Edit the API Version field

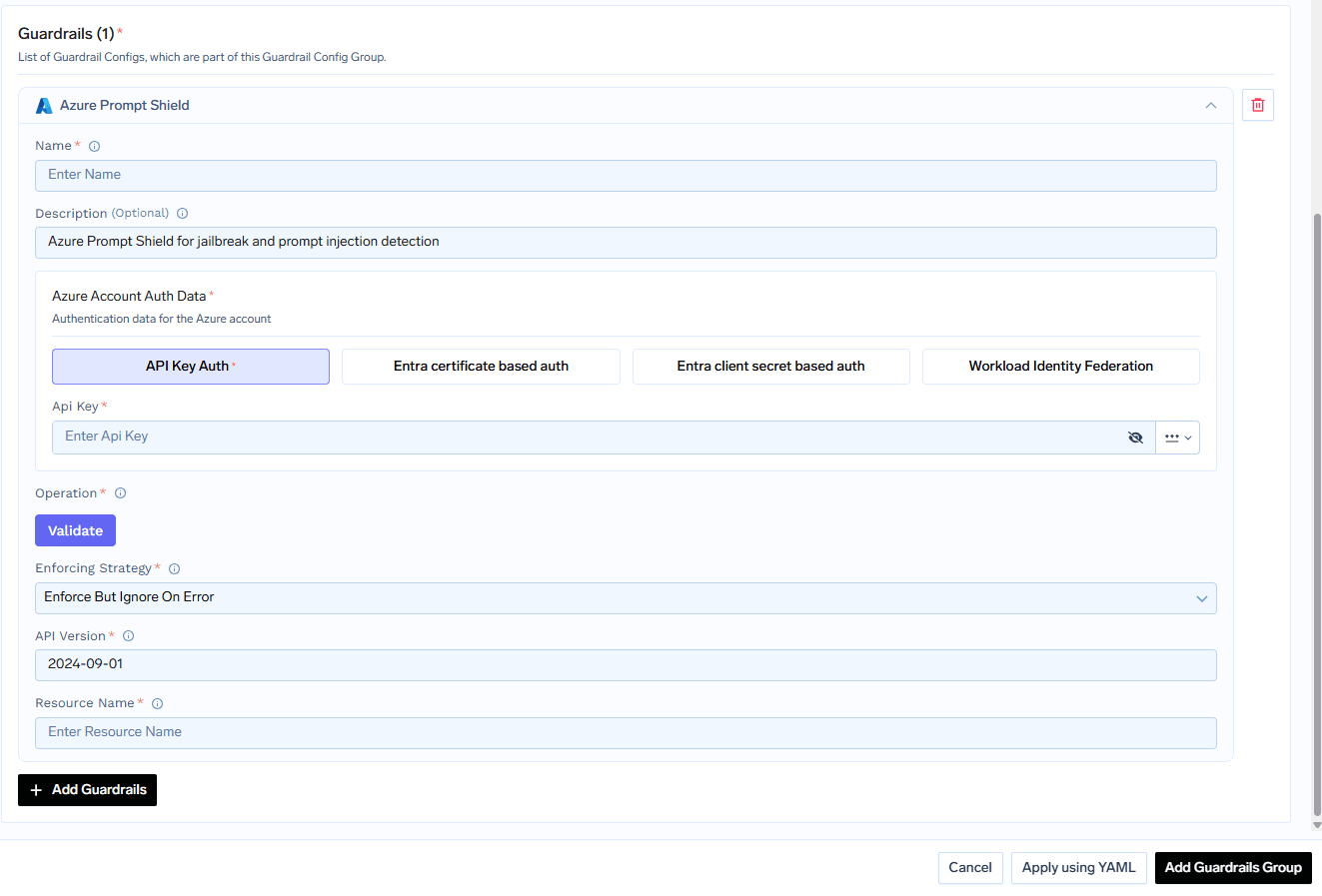click(626, 665)
